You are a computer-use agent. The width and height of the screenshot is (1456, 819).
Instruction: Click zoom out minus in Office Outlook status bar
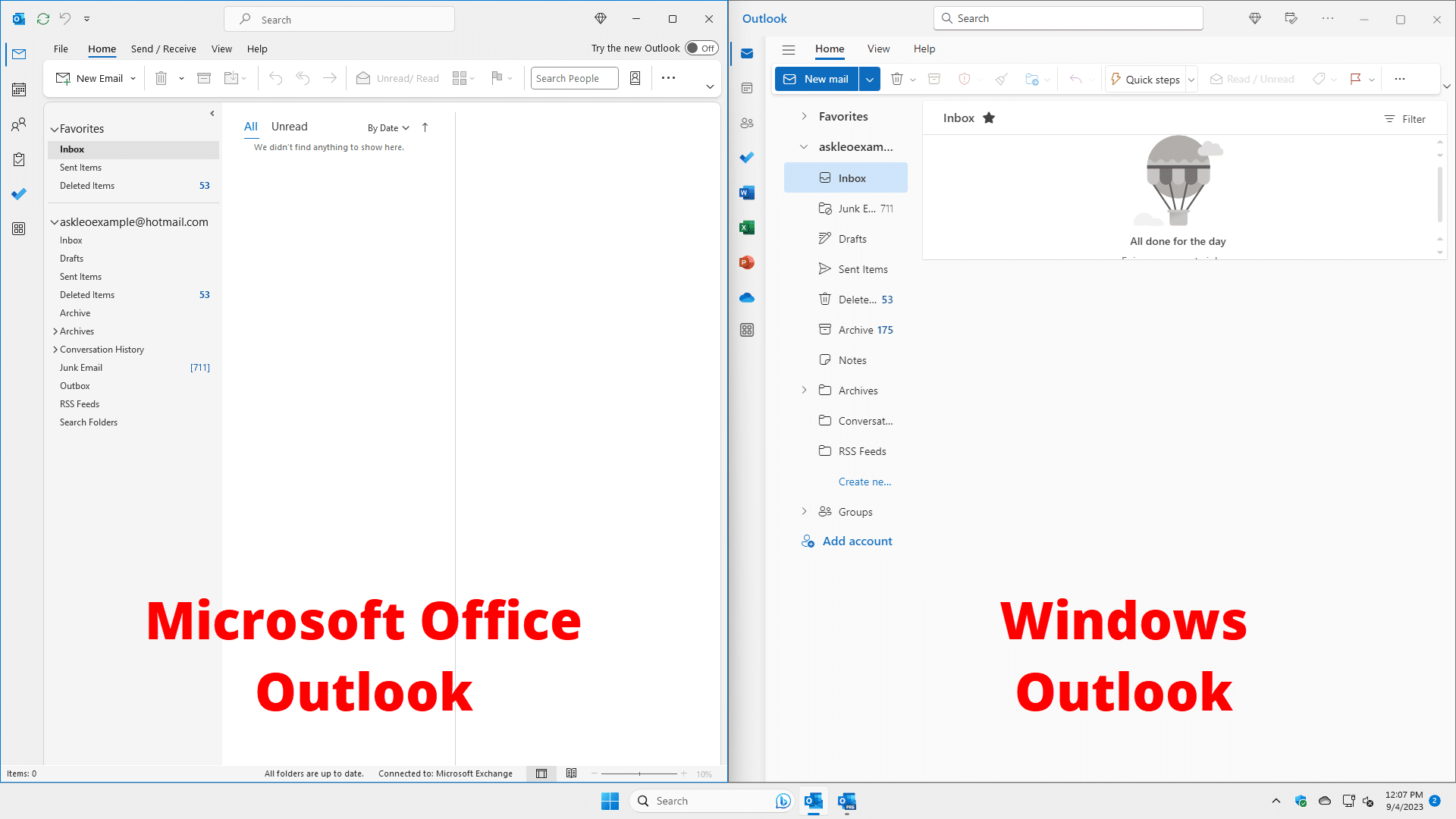tap(595, 773)
